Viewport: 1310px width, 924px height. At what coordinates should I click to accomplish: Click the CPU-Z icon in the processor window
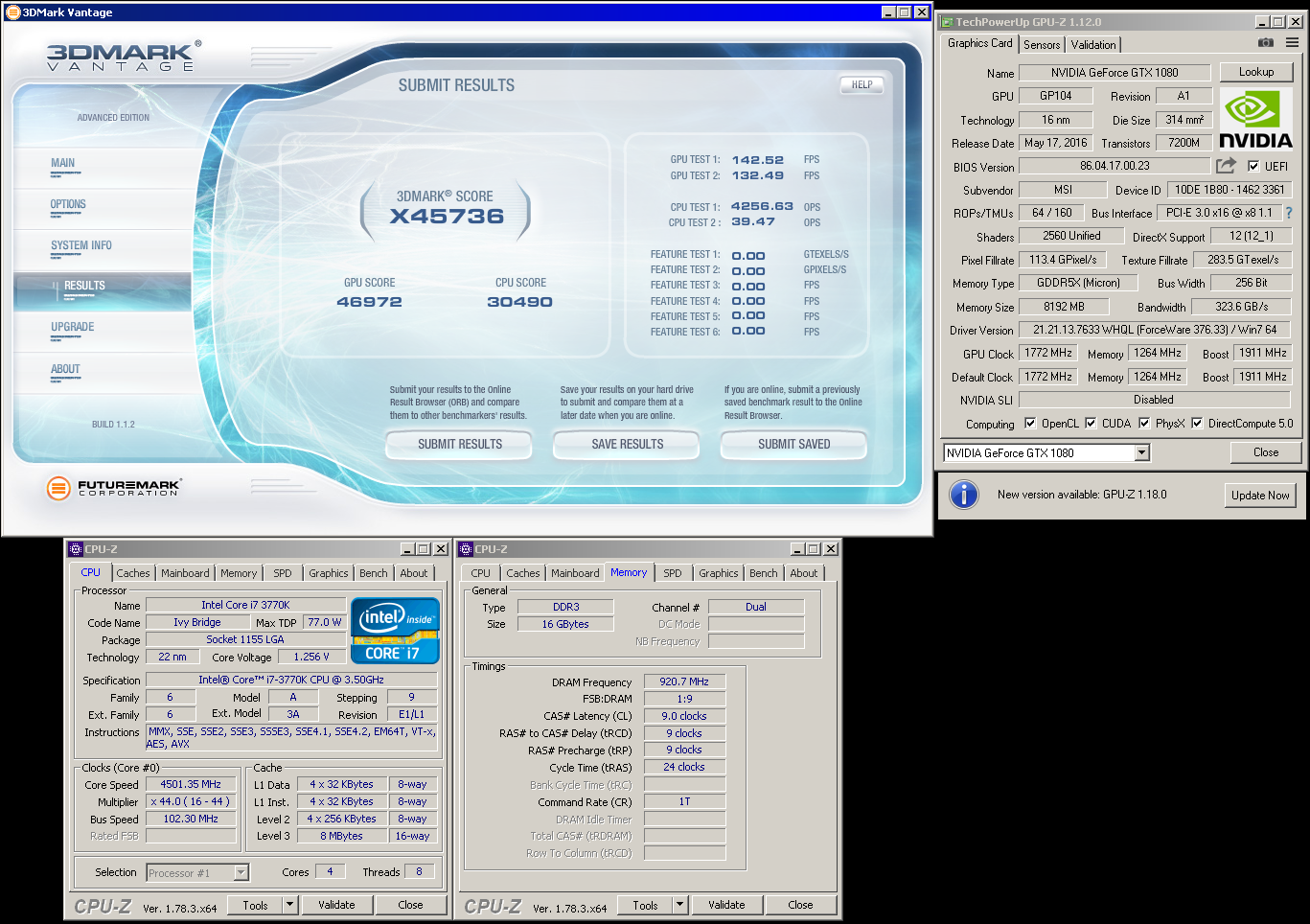(76, 549)
